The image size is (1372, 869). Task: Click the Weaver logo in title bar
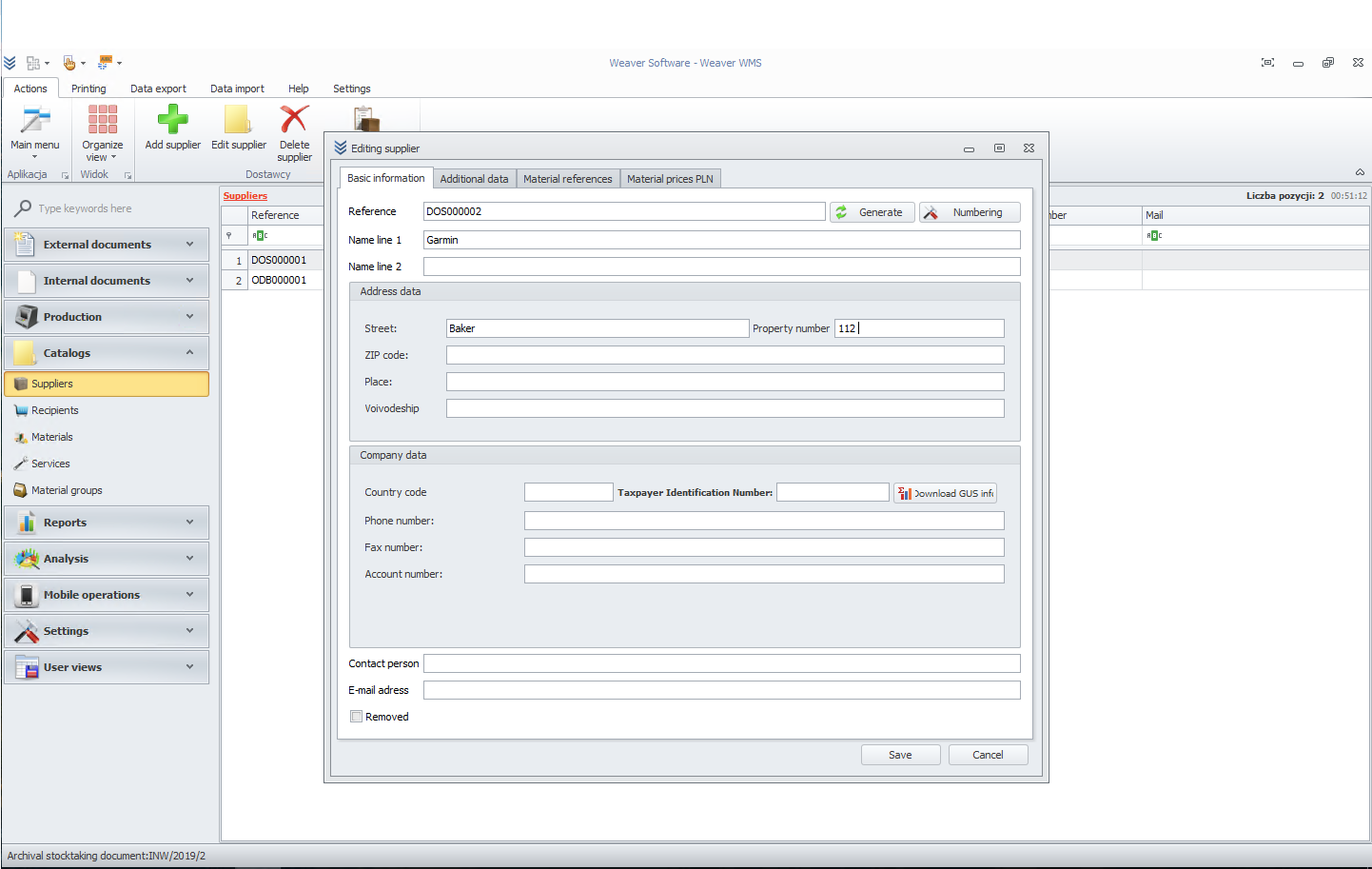[x=10, y=63]
